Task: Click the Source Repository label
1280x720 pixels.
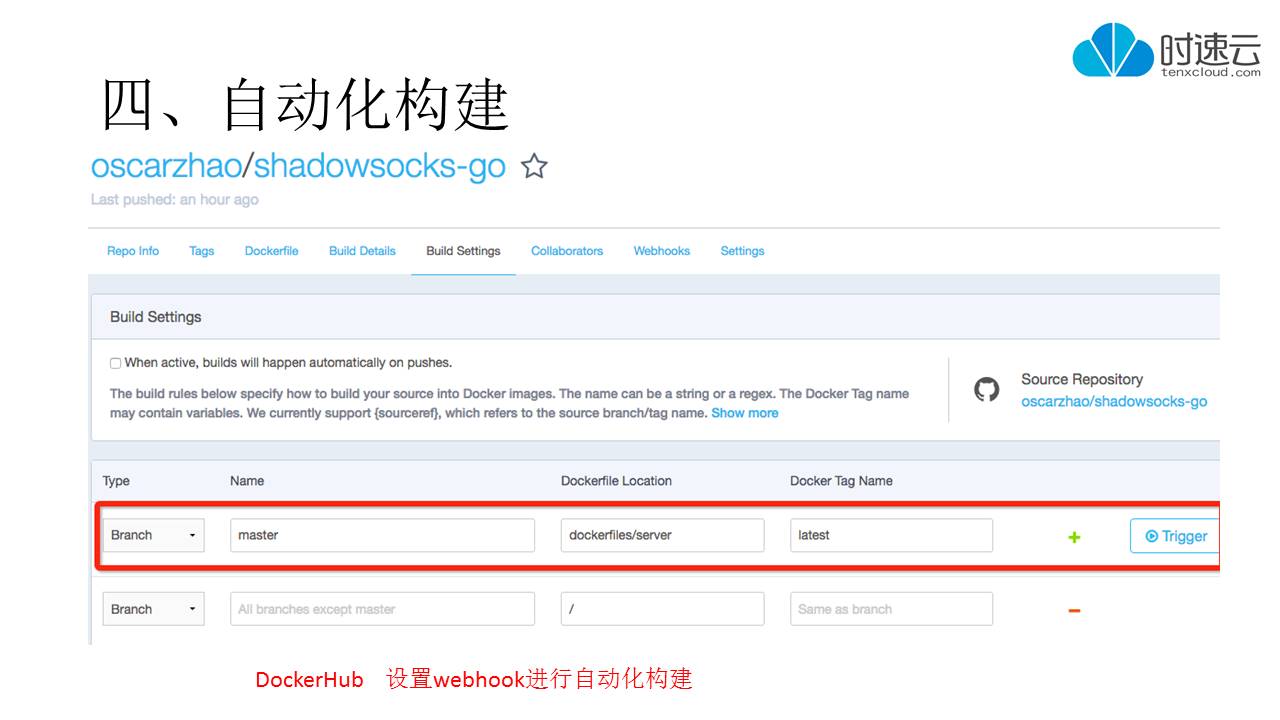Action: (1082, 379)
